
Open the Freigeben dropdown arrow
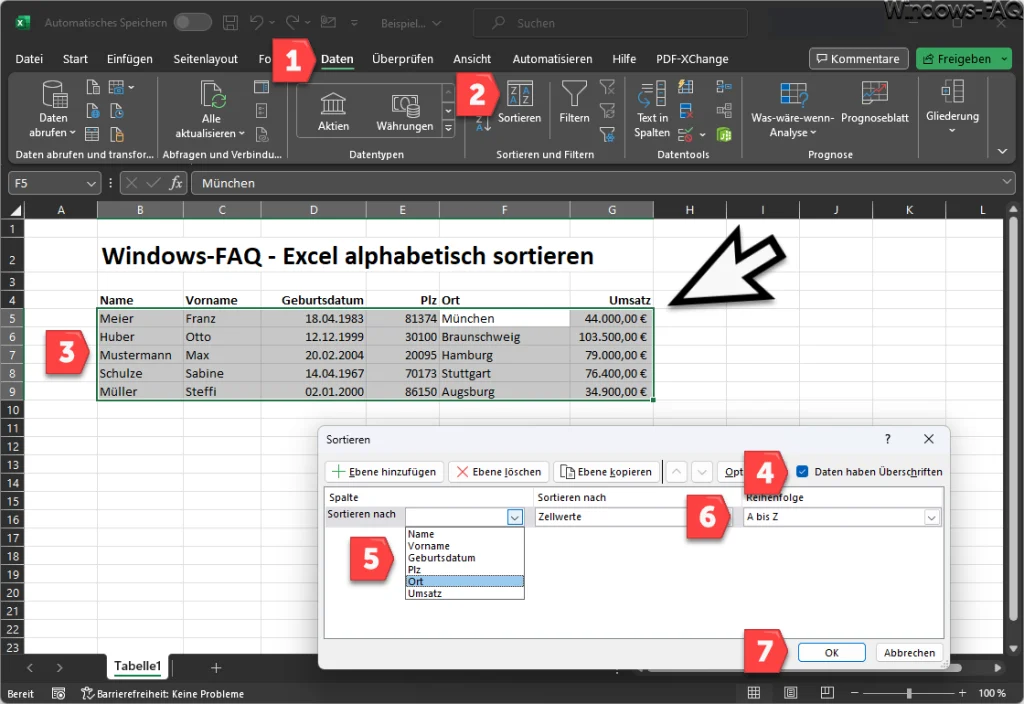1004,59
